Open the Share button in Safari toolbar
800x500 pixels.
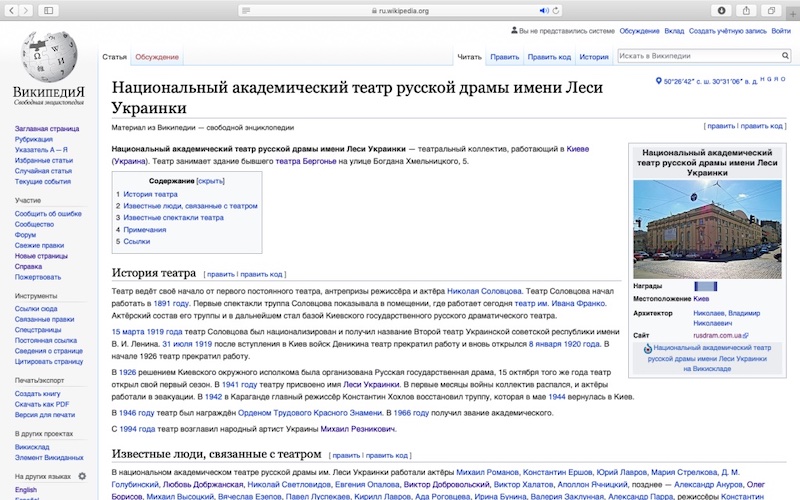click(746, 10)
